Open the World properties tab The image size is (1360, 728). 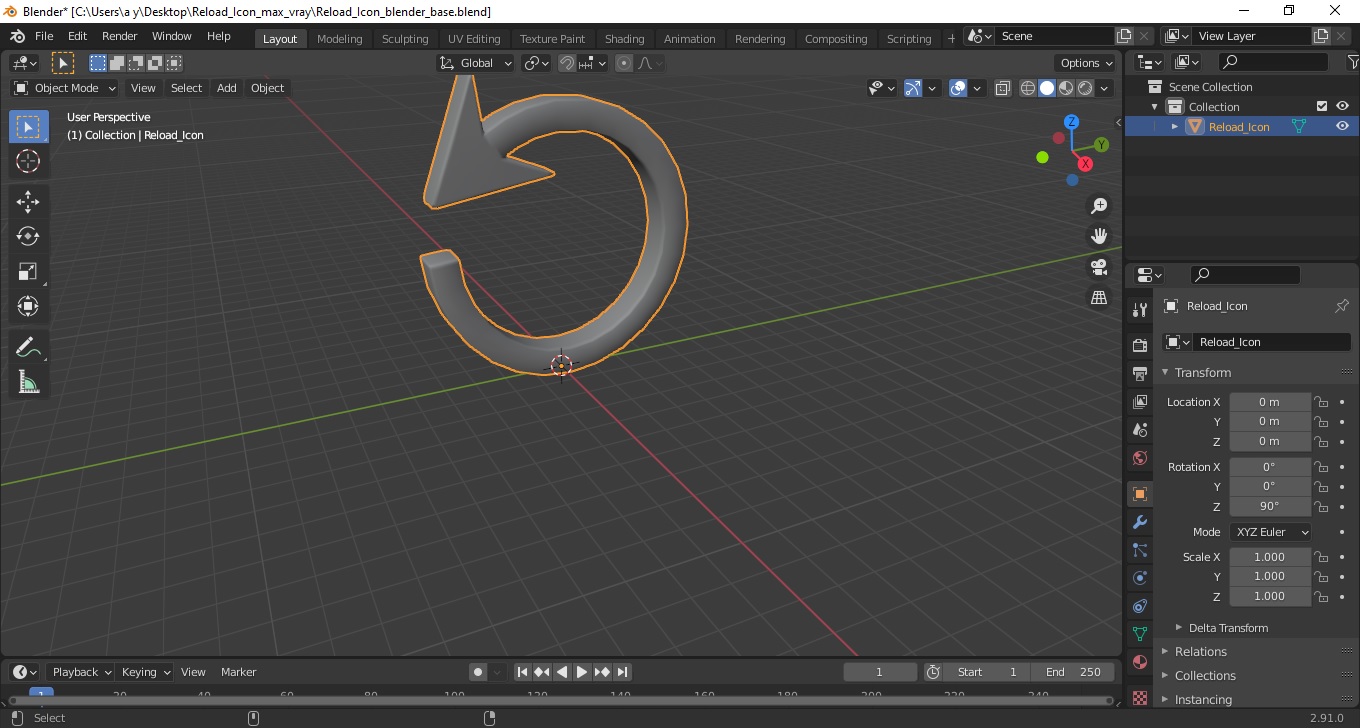[1139, 458]
